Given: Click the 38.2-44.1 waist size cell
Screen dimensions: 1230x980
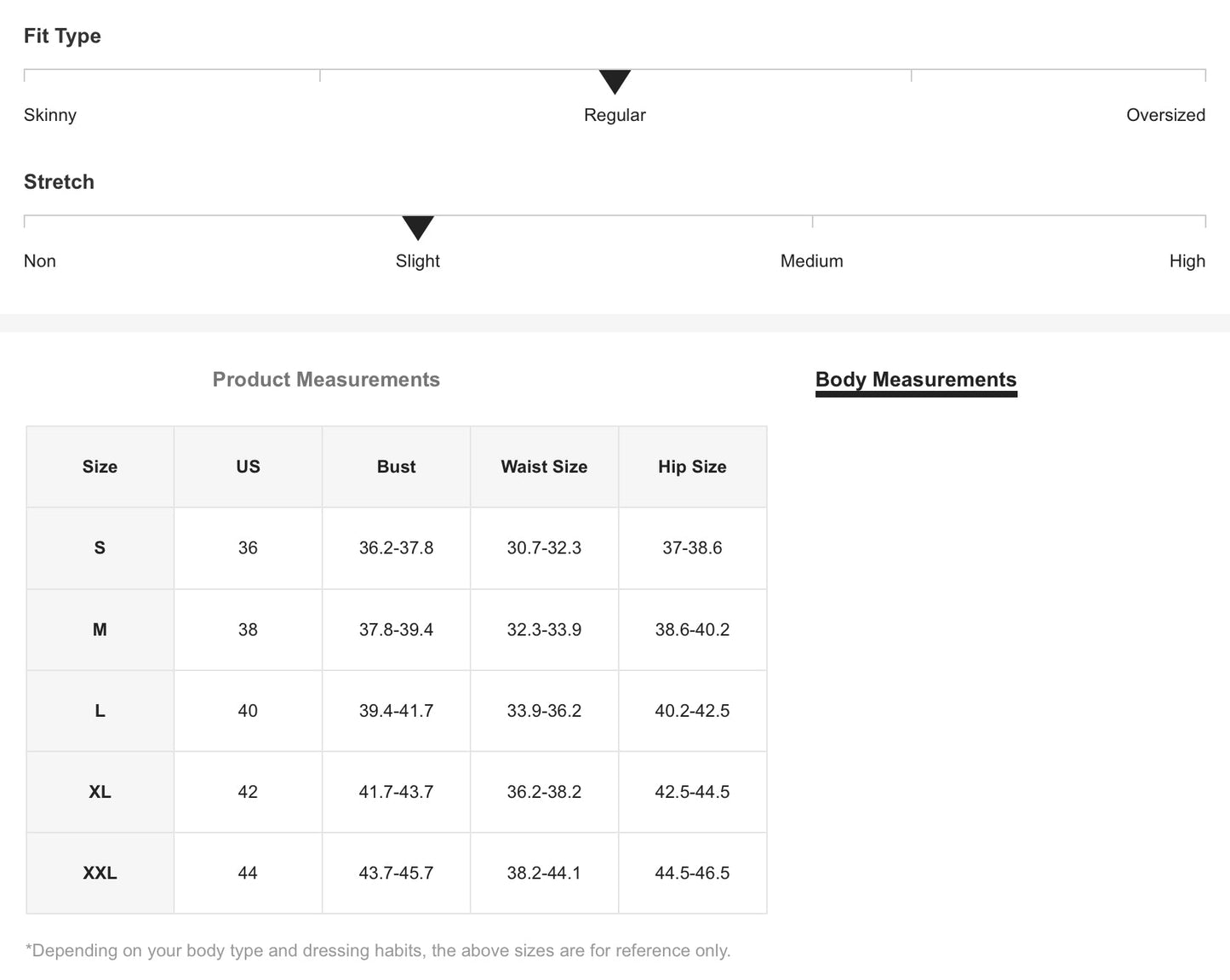Looking at the screenshot, I should (x=544, y=873).
